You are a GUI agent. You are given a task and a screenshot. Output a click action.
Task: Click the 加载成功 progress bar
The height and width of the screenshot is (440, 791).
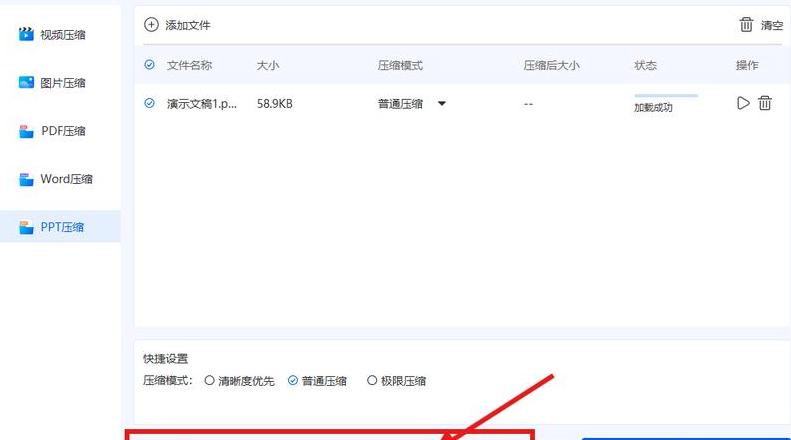click(x=666, y=95)
